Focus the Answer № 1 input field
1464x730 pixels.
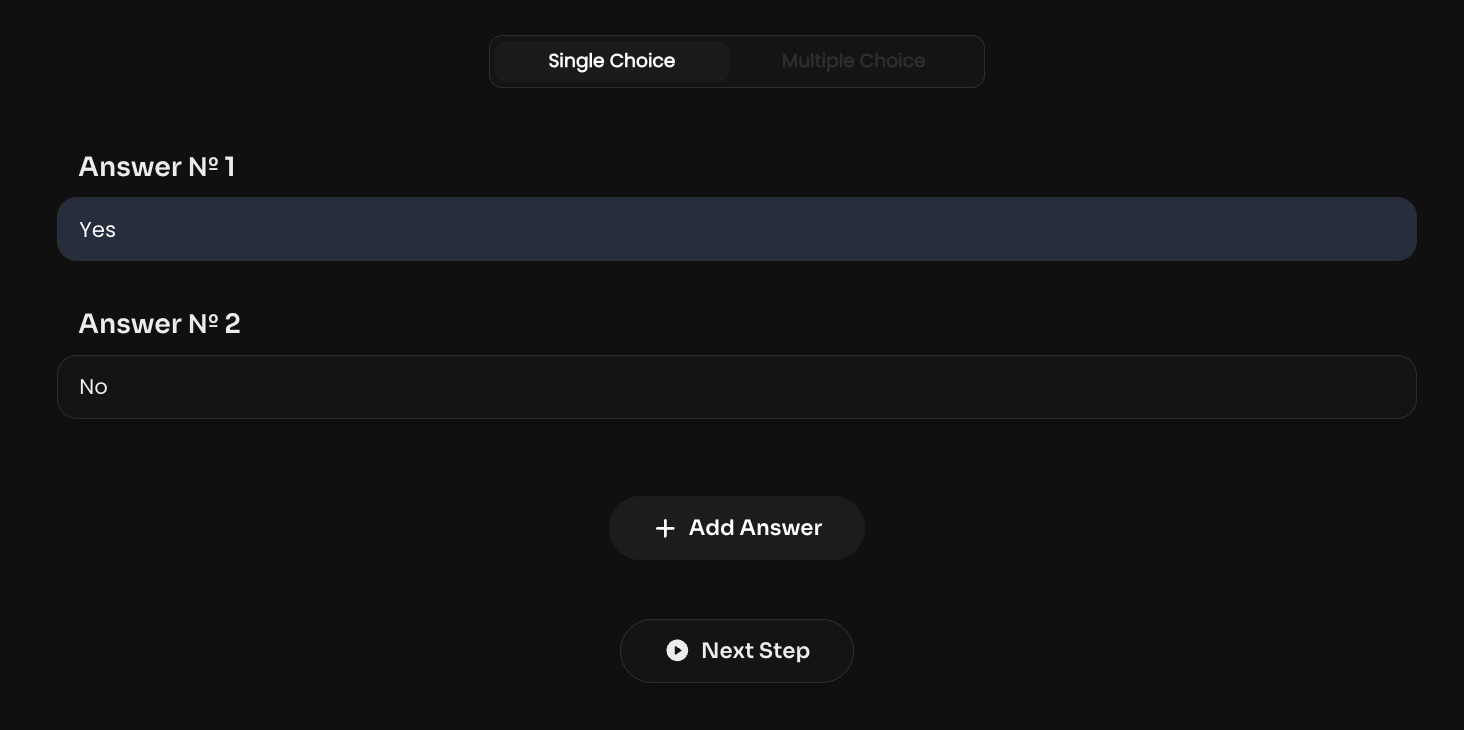click(x=737, y=229)
